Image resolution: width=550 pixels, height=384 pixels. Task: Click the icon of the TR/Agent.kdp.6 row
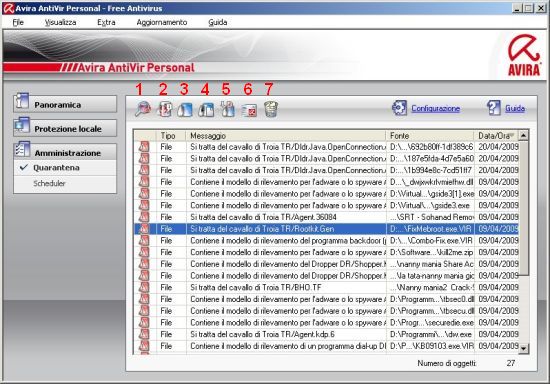coord(144,334)
